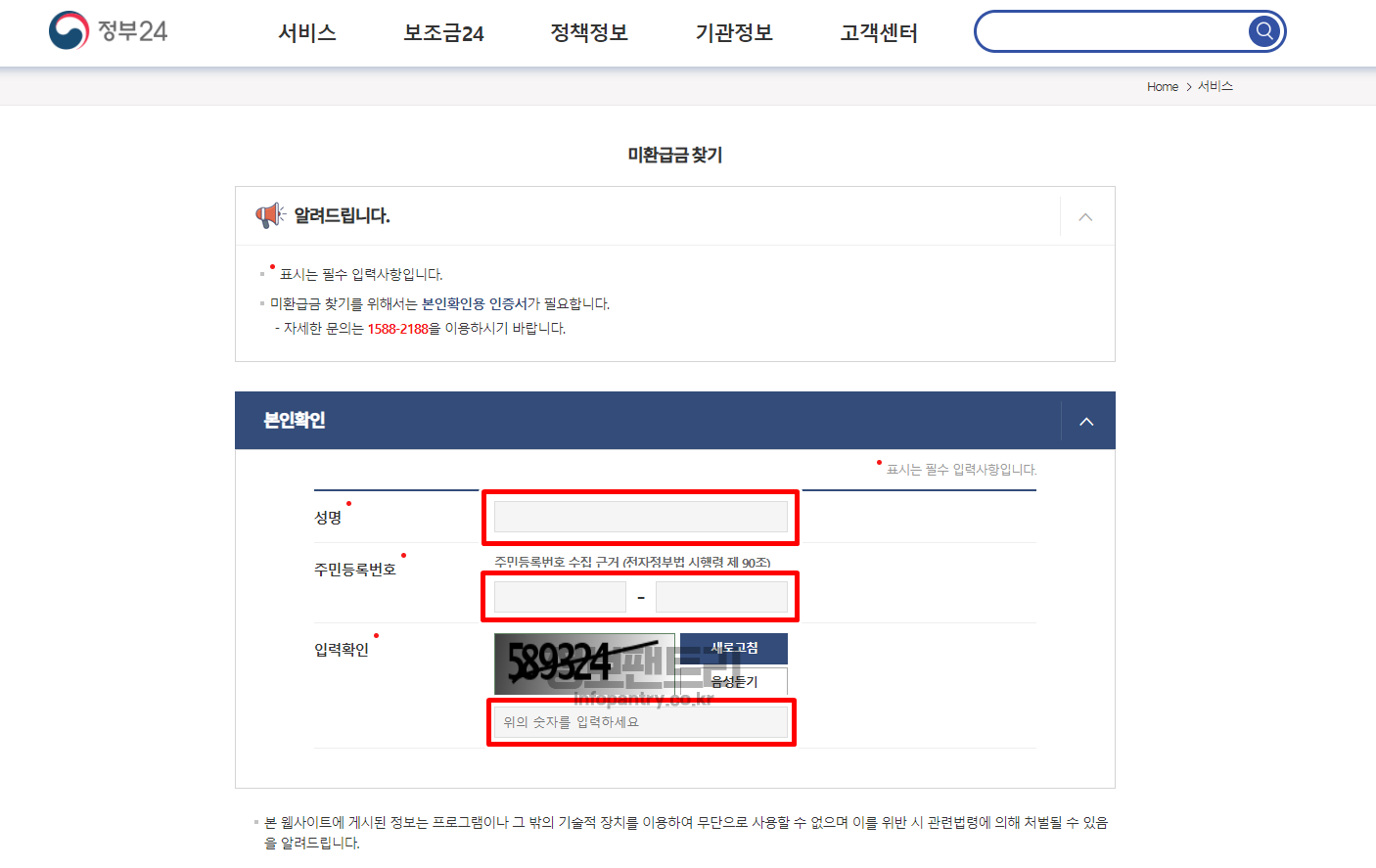Open the 서비스 menu
Viewport: 1376px width, 868px height.
tap(307, 33)
